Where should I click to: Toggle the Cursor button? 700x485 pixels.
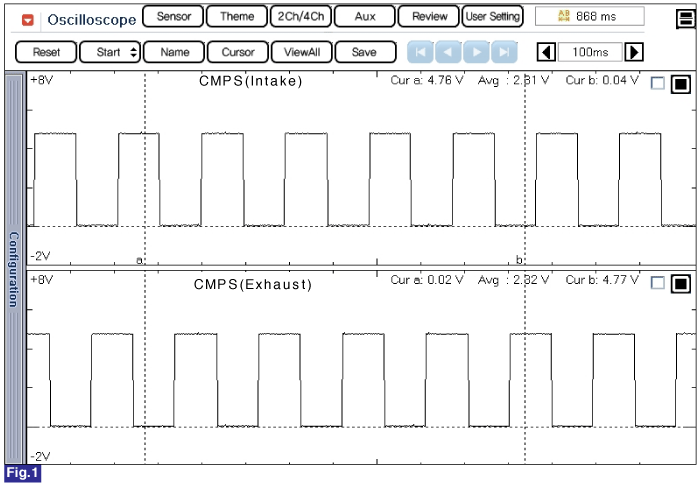[238, 52]
